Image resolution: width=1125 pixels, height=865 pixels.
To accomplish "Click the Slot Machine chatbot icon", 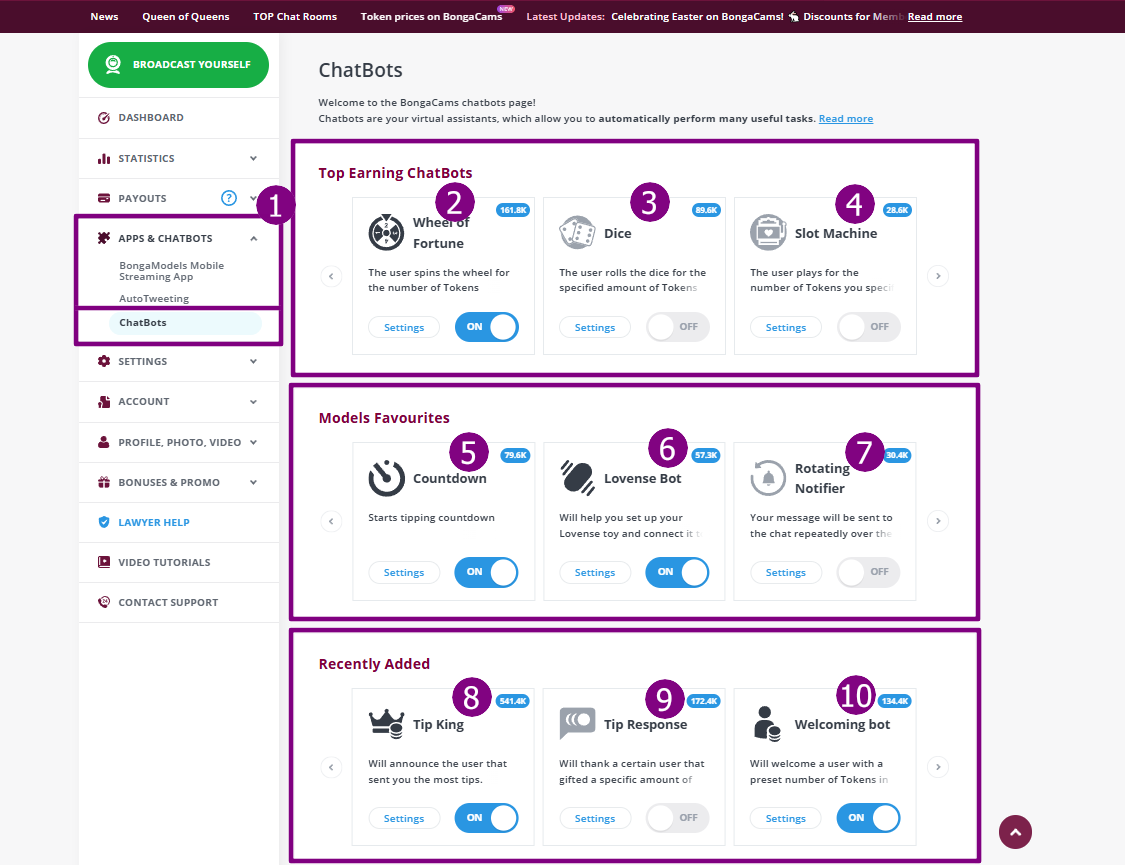I will tap(767, 232).
